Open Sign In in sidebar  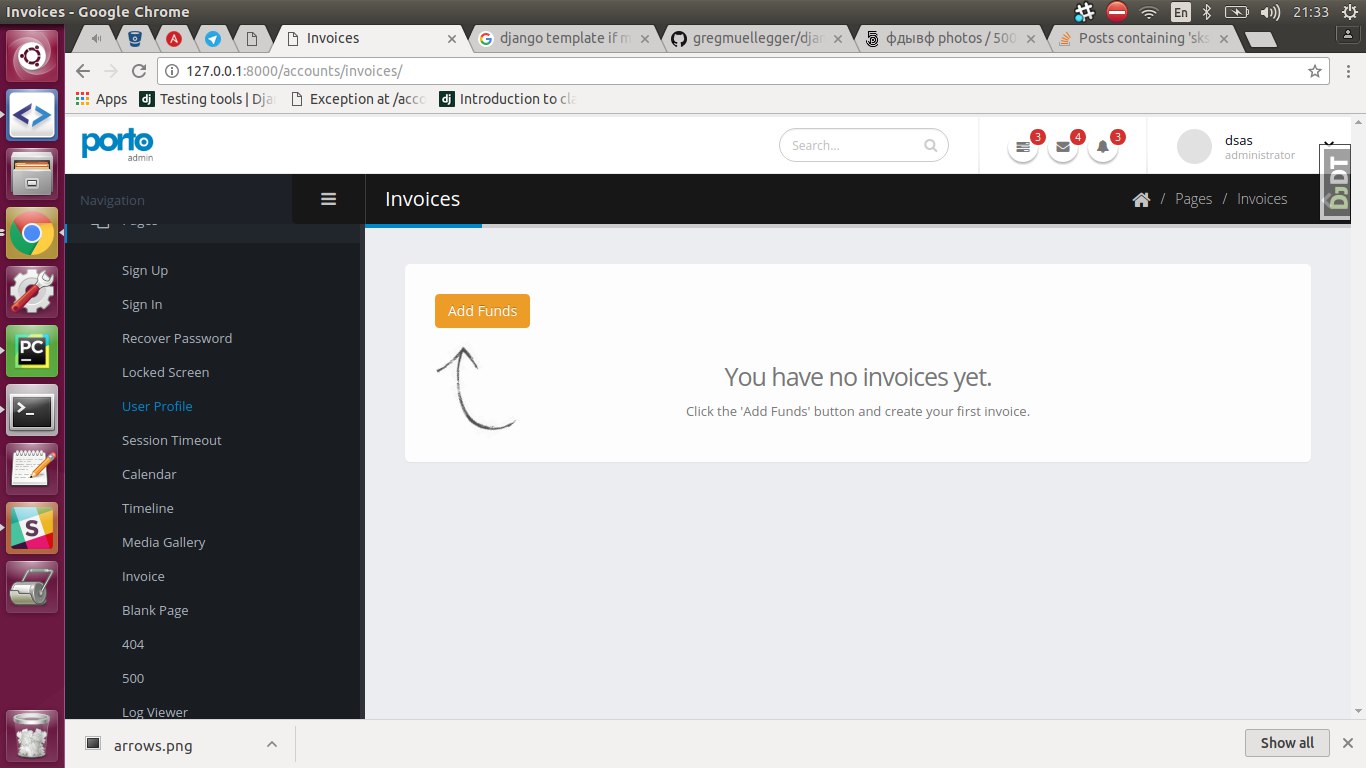pos(142,304)
